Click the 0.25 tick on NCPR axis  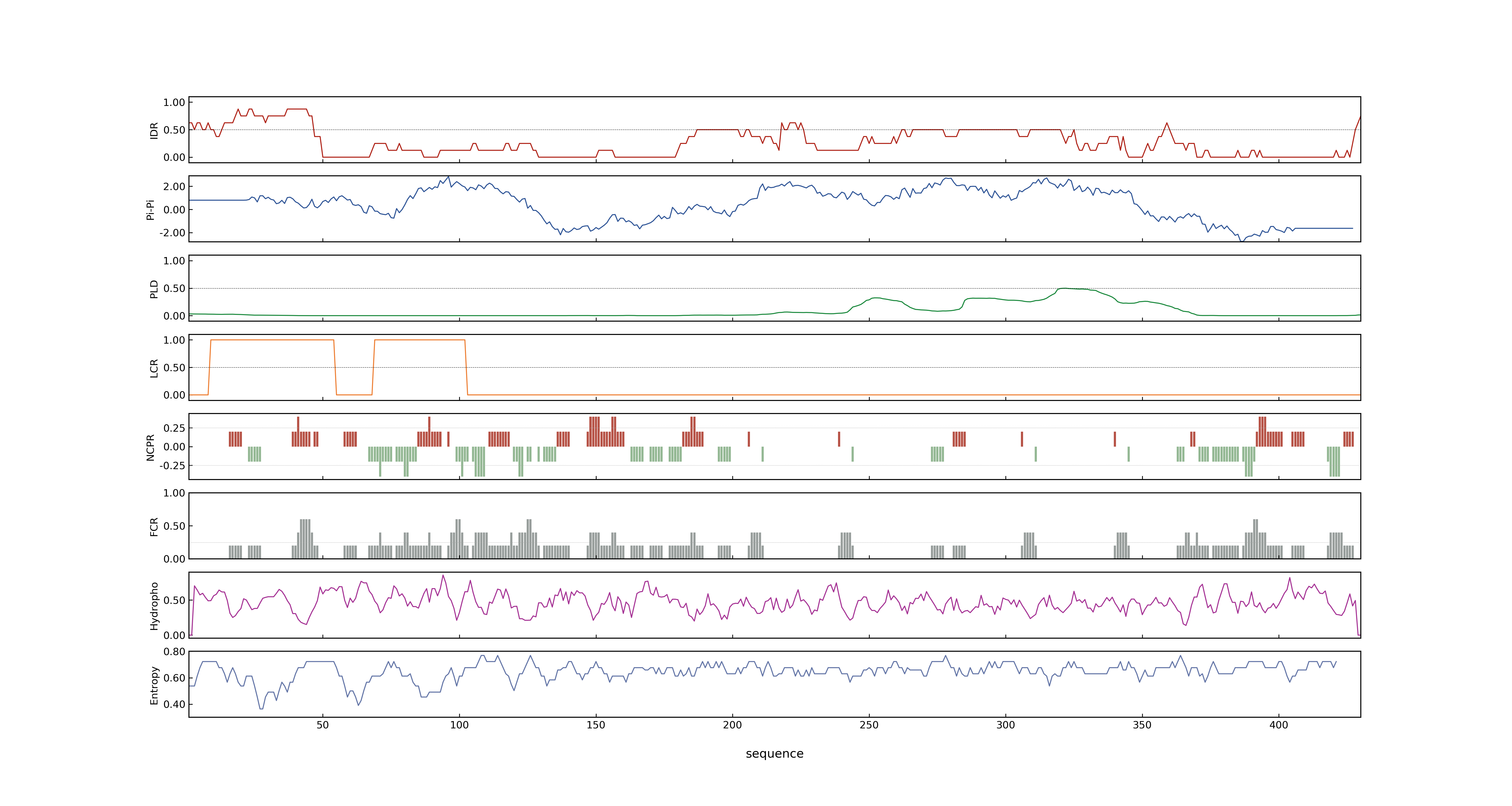pyautogui.click(x=174, y=428)
